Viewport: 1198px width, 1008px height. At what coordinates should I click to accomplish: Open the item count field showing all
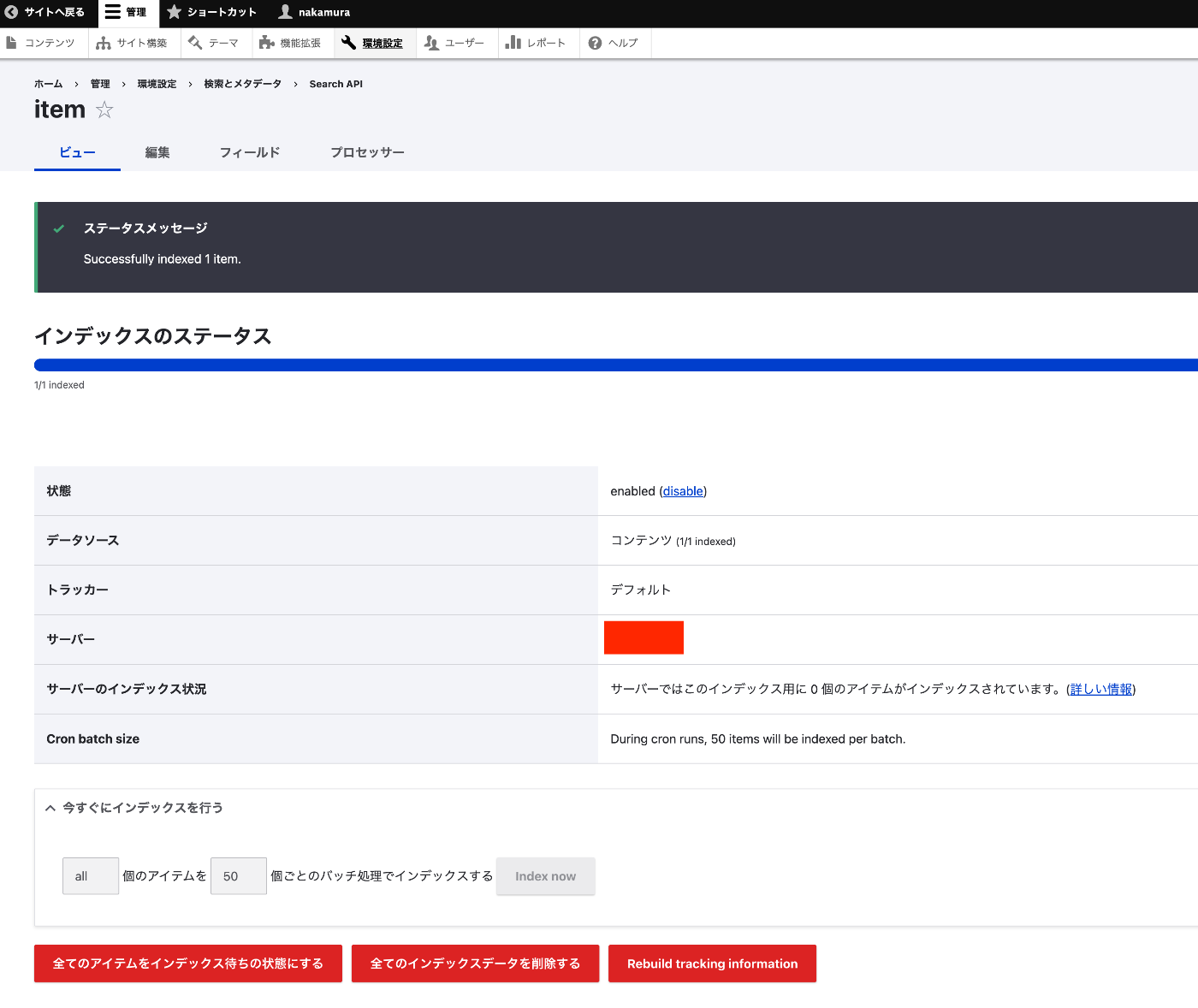point(90,875)
